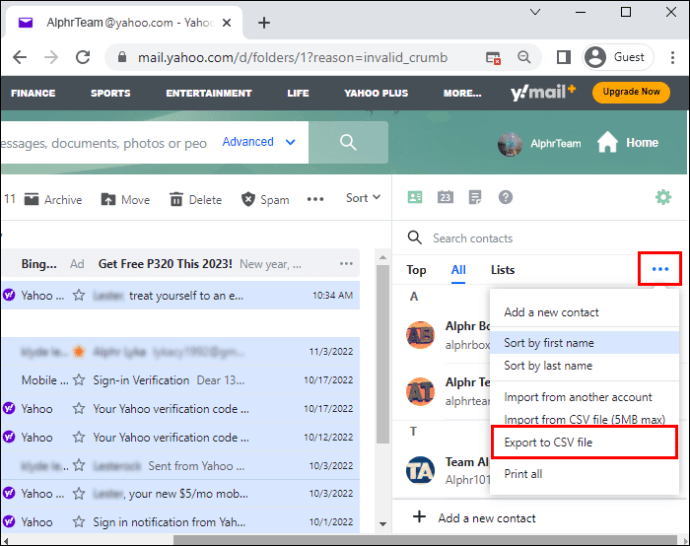Choose Export to CSV file
The height and width of the screenshot is (546, 690).
tap(584, 442)
